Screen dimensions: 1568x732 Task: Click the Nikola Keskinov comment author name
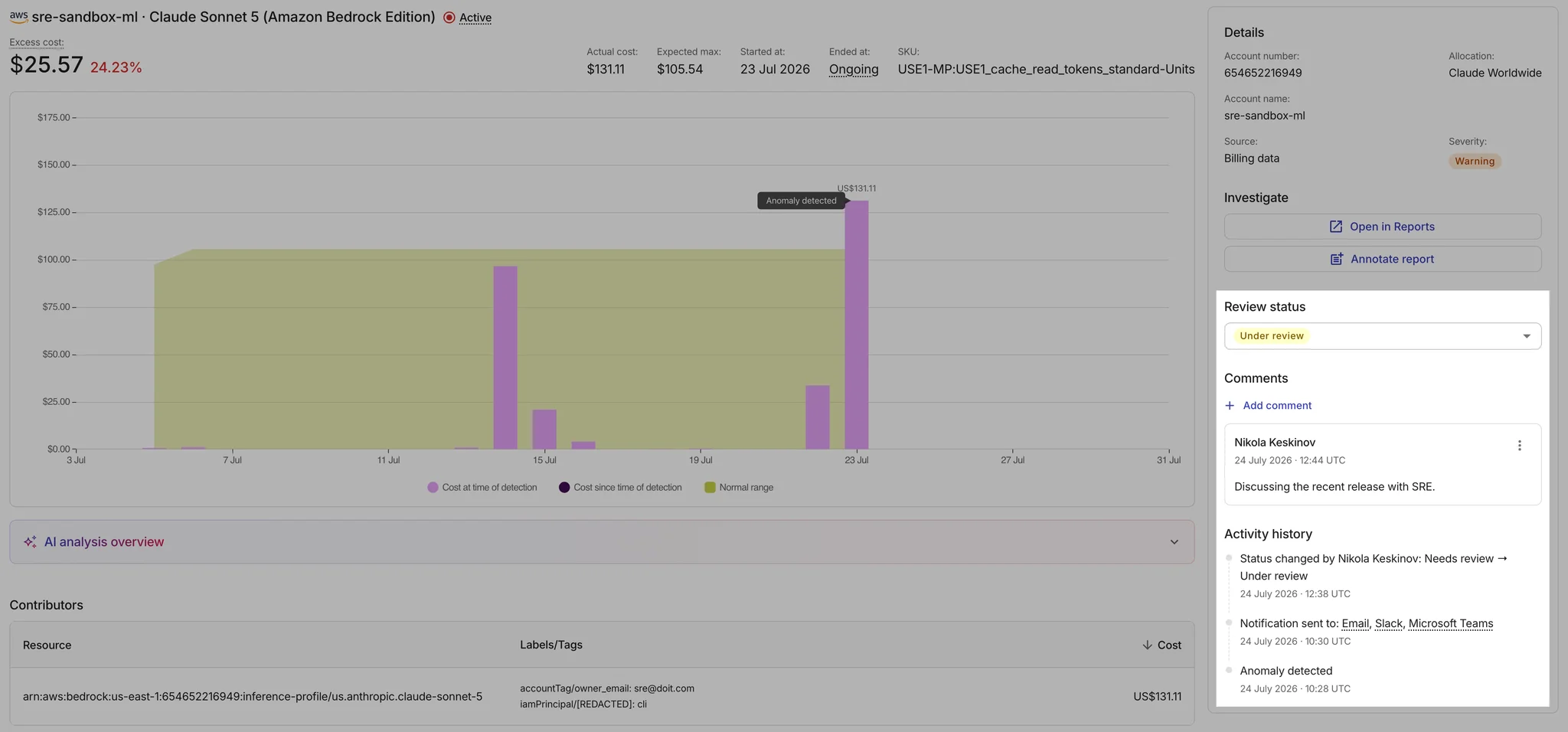pos(1275,443)
